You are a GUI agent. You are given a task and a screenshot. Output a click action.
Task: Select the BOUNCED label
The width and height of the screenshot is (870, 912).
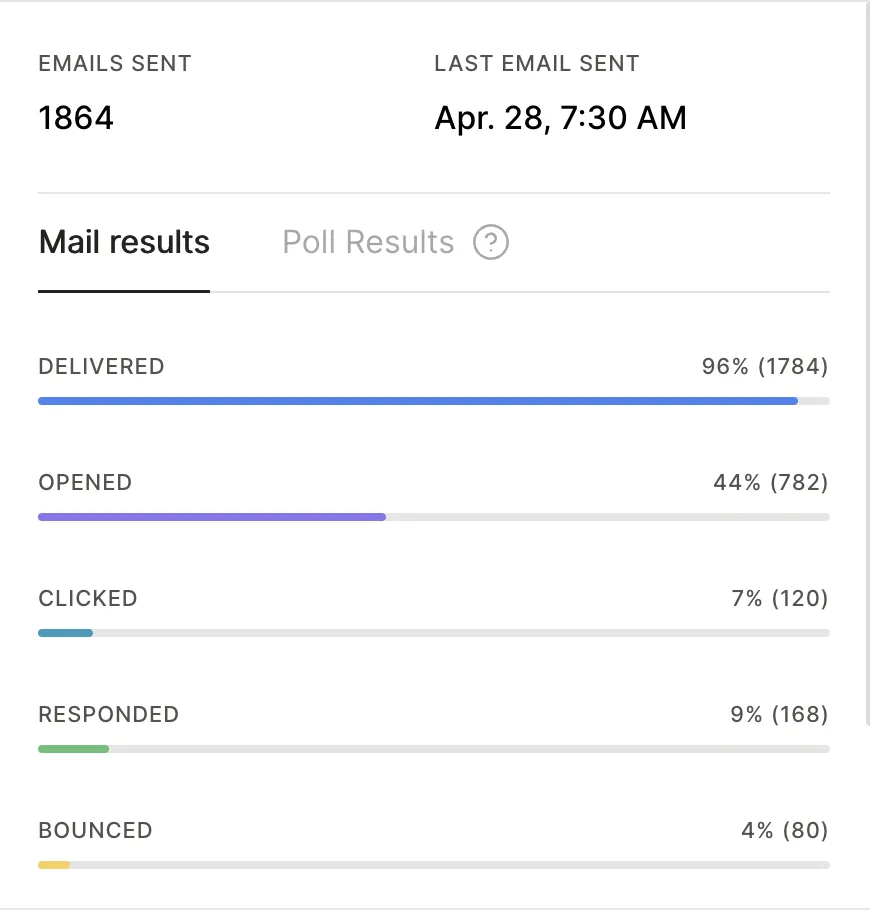(x=95, y=830)
